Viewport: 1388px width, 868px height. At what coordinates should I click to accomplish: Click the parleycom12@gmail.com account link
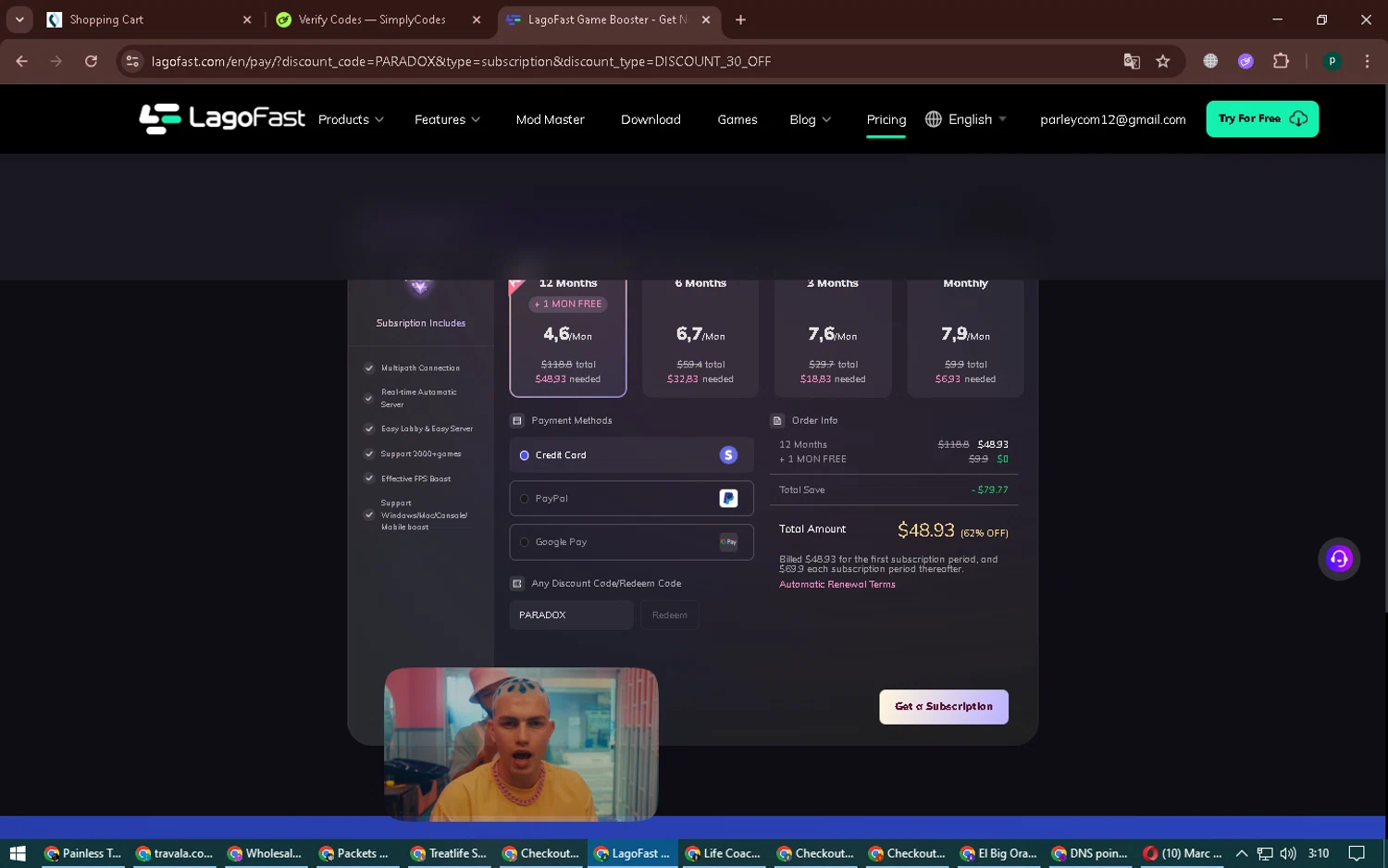(1112, 119)
